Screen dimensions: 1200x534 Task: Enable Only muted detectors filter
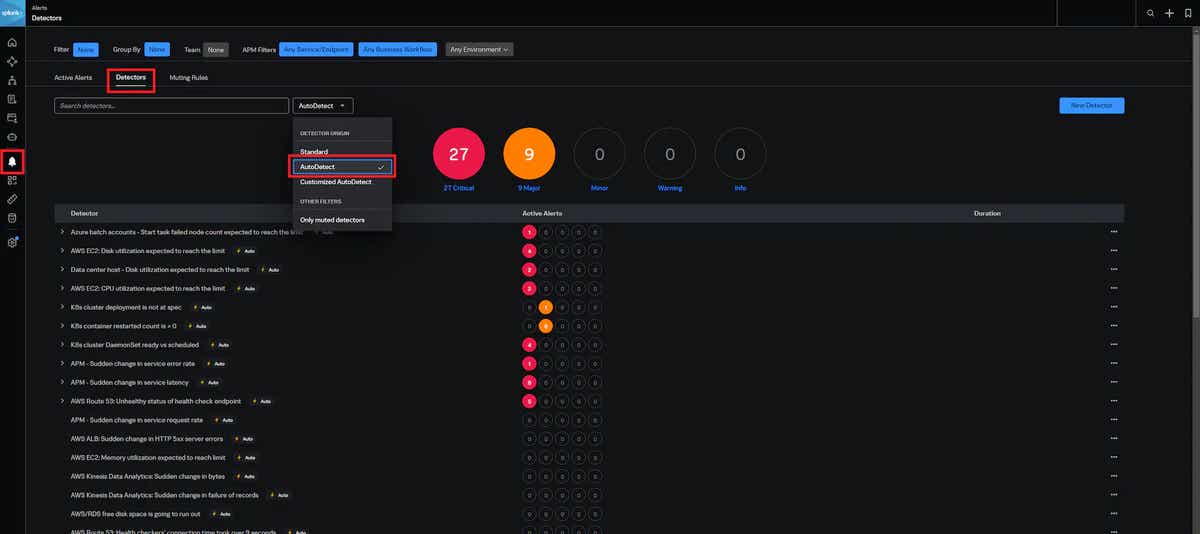click(332, 220)
